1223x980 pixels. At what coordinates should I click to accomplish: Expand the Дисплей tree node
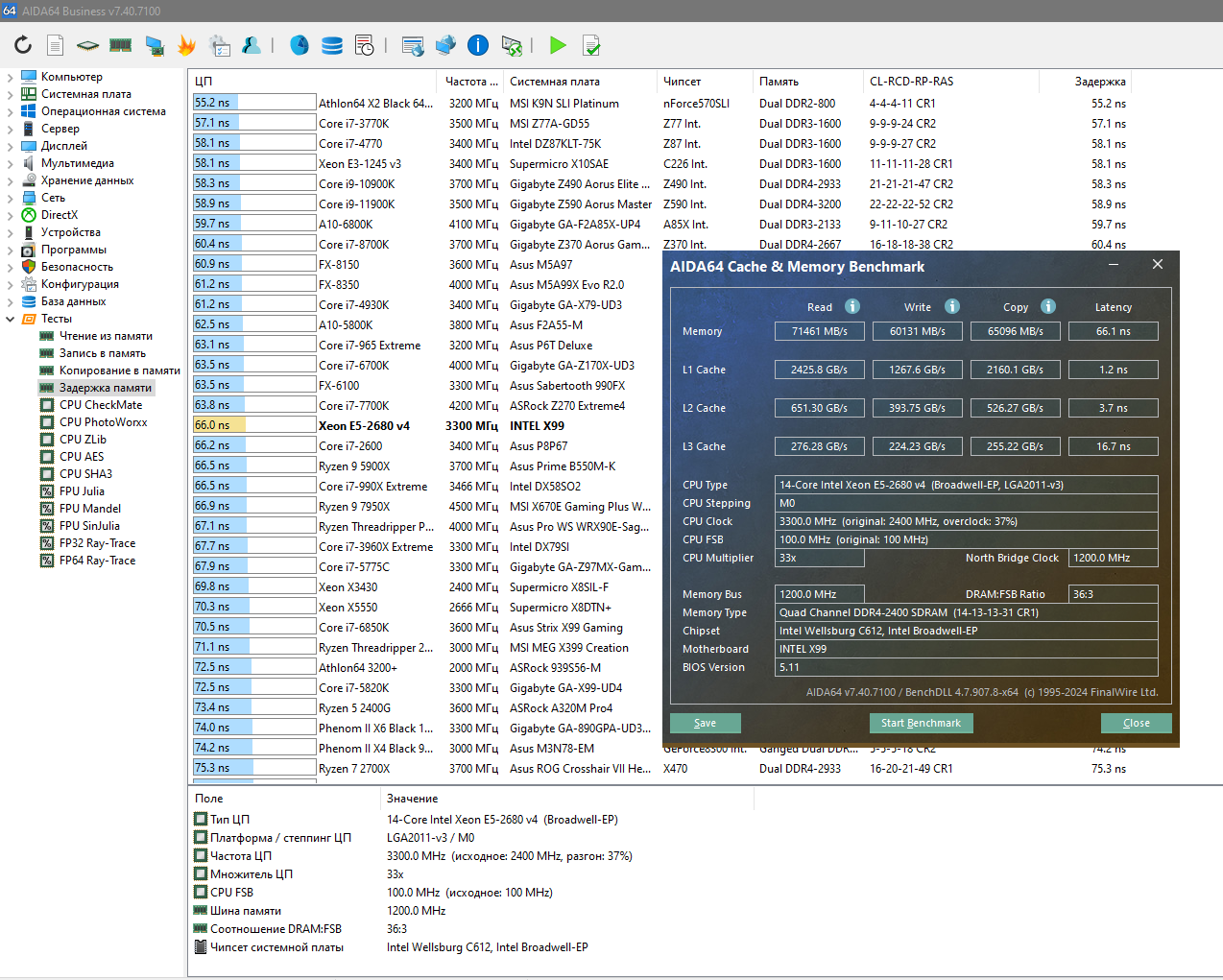point(10,146)
